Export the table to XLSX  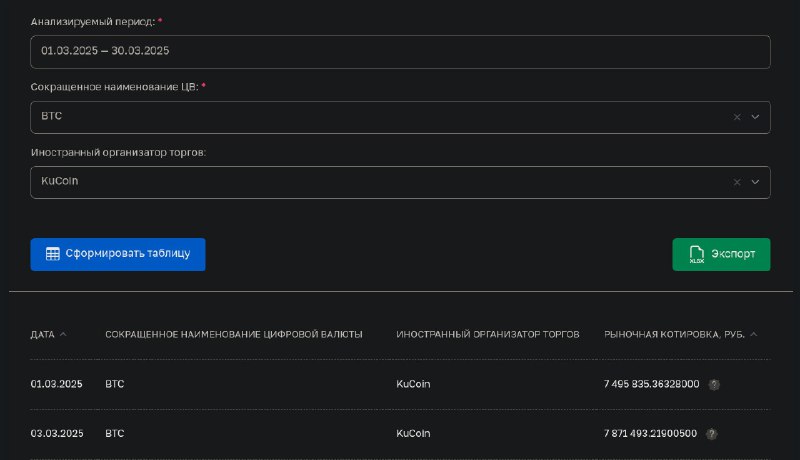click(x=721, y=254)
